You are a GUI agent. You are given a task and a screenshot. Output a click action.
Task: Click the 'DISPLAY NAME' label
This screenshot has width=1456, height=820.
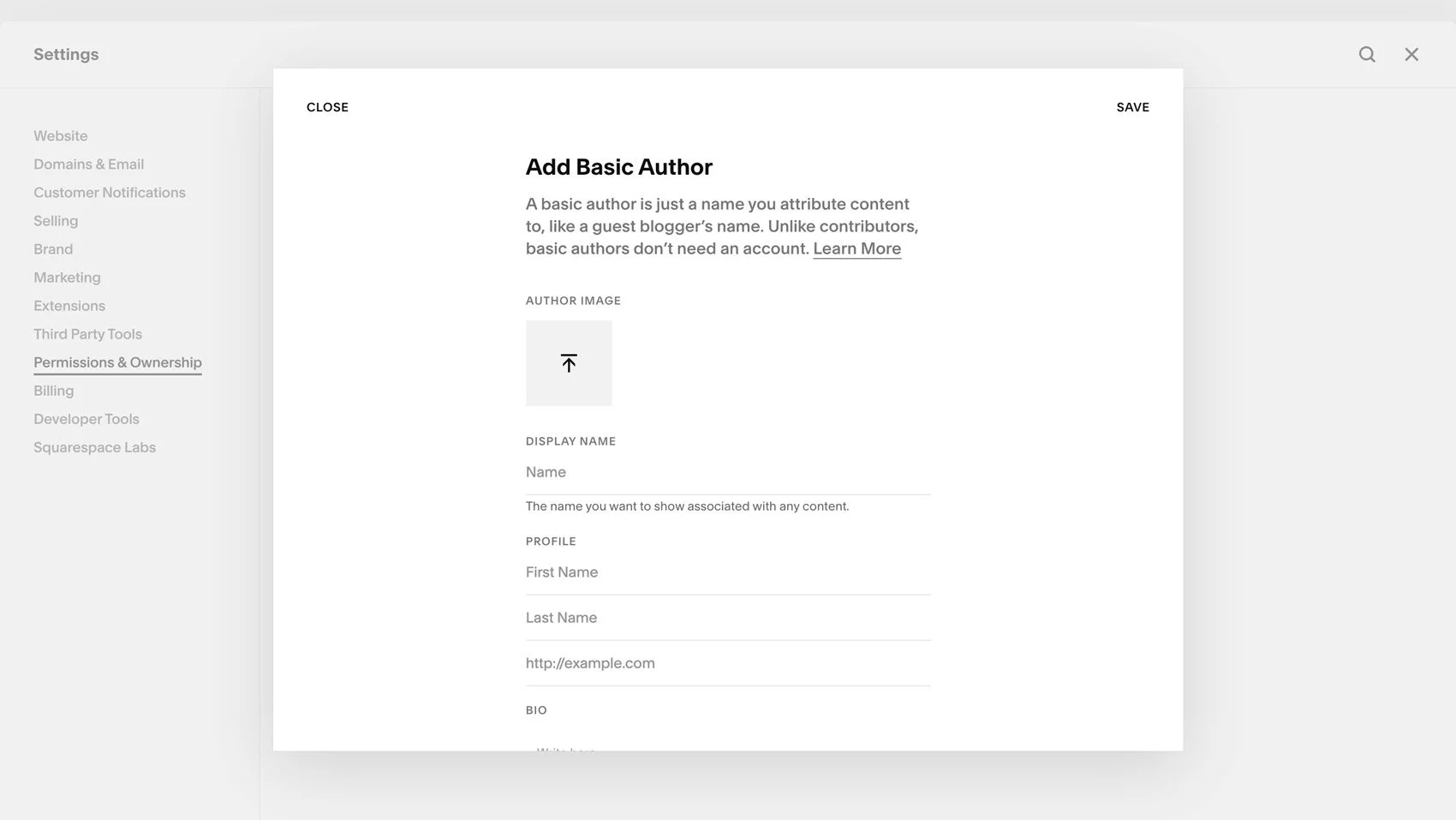pyautogui.click(x=570, y=441)
